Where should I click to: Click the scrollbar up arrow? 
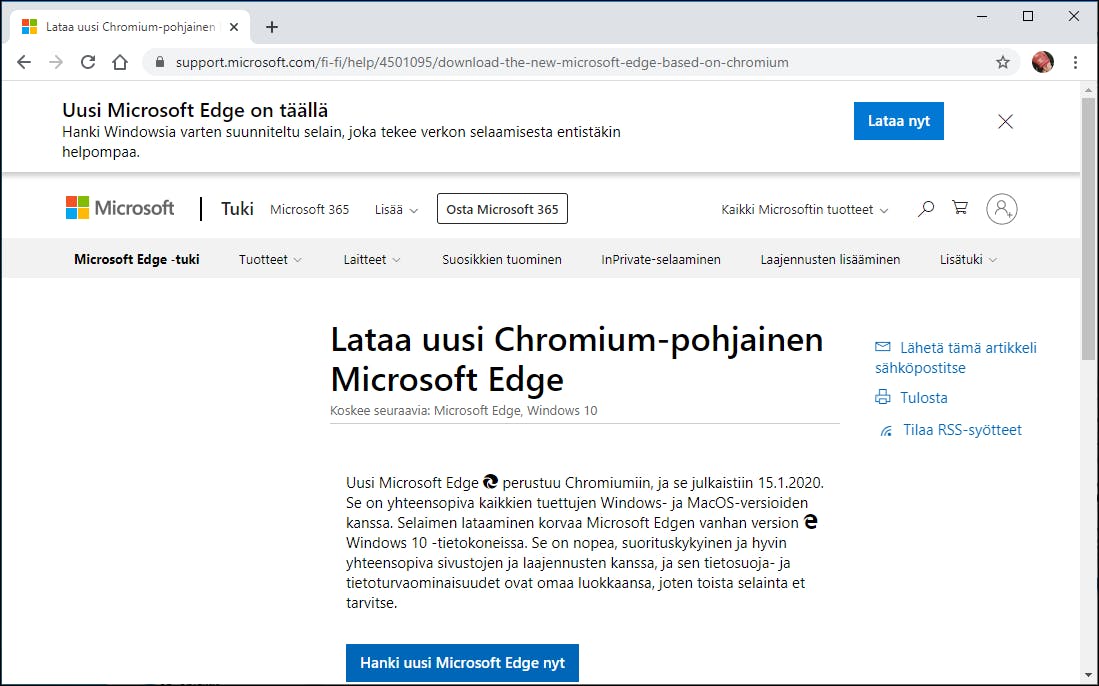tap(1088, 90)
